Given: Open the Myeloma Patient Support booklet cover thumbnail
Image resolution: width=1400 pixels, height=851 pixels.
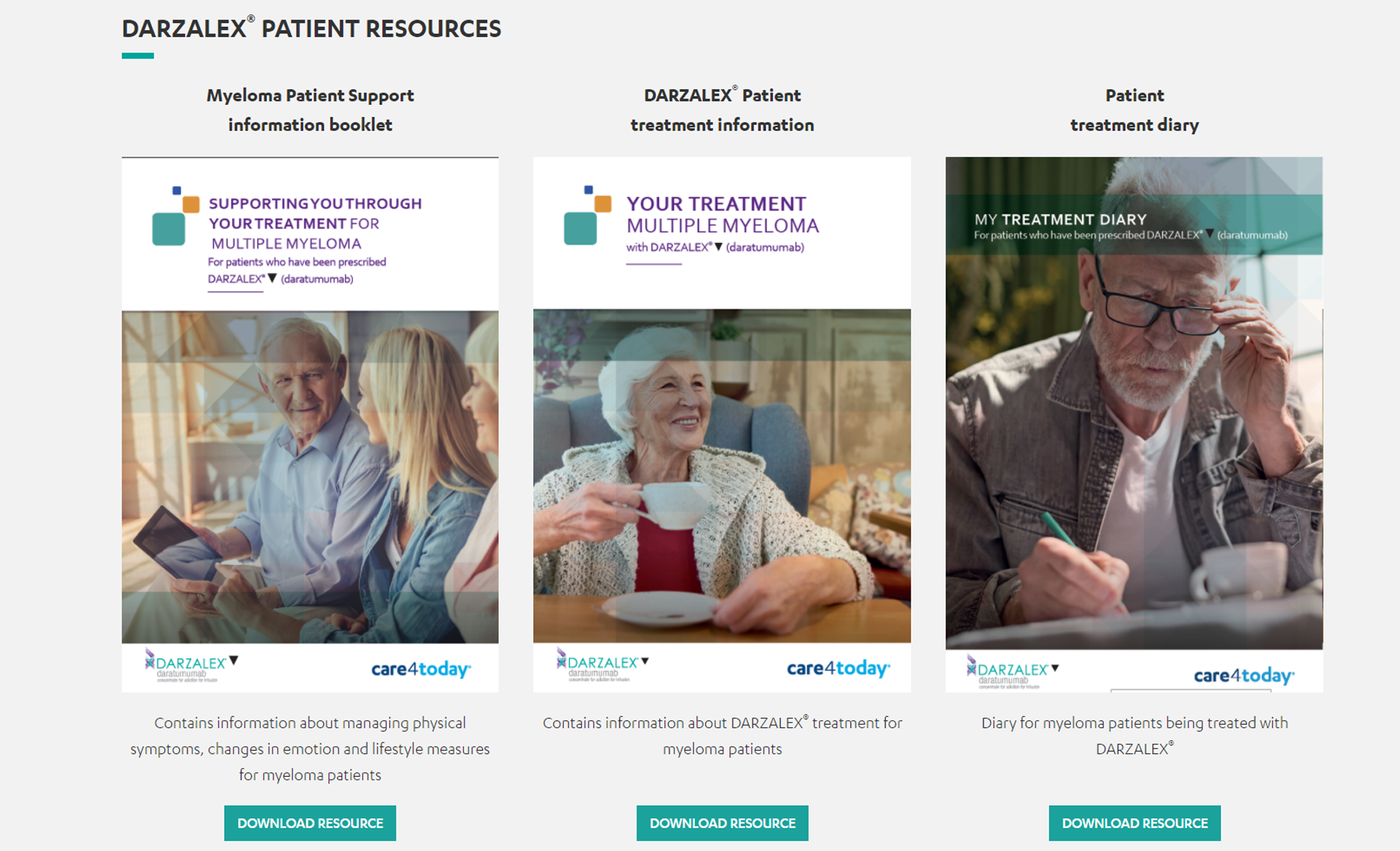Looking at the screenshot, I should [x=310, y=424].
